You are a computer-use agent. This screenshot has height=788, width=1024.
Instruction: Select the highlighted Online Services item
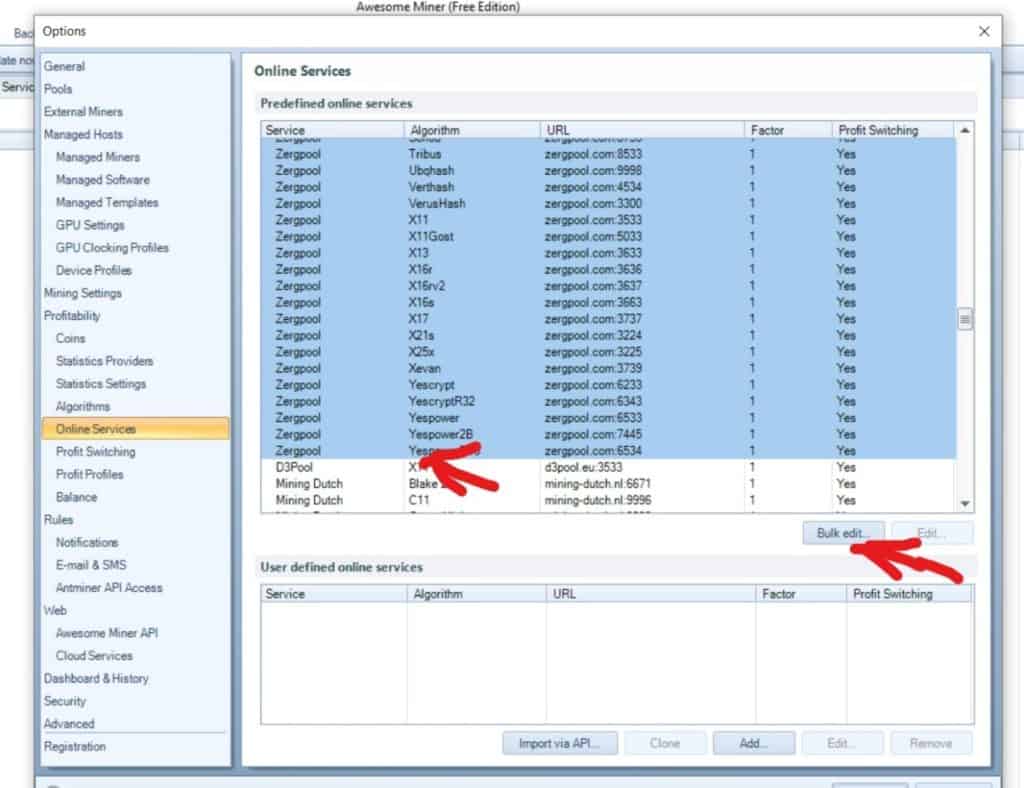point(135,429)
